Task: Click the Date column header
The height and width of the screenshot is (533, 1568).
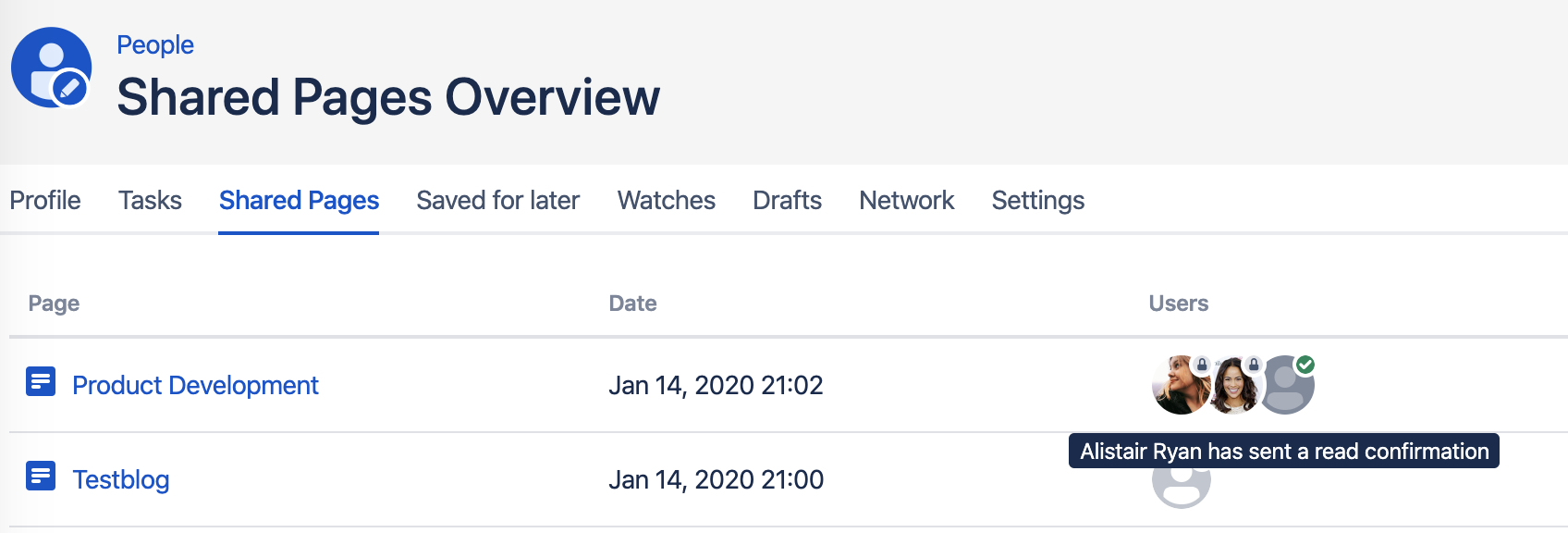Action: coord(633,304)
